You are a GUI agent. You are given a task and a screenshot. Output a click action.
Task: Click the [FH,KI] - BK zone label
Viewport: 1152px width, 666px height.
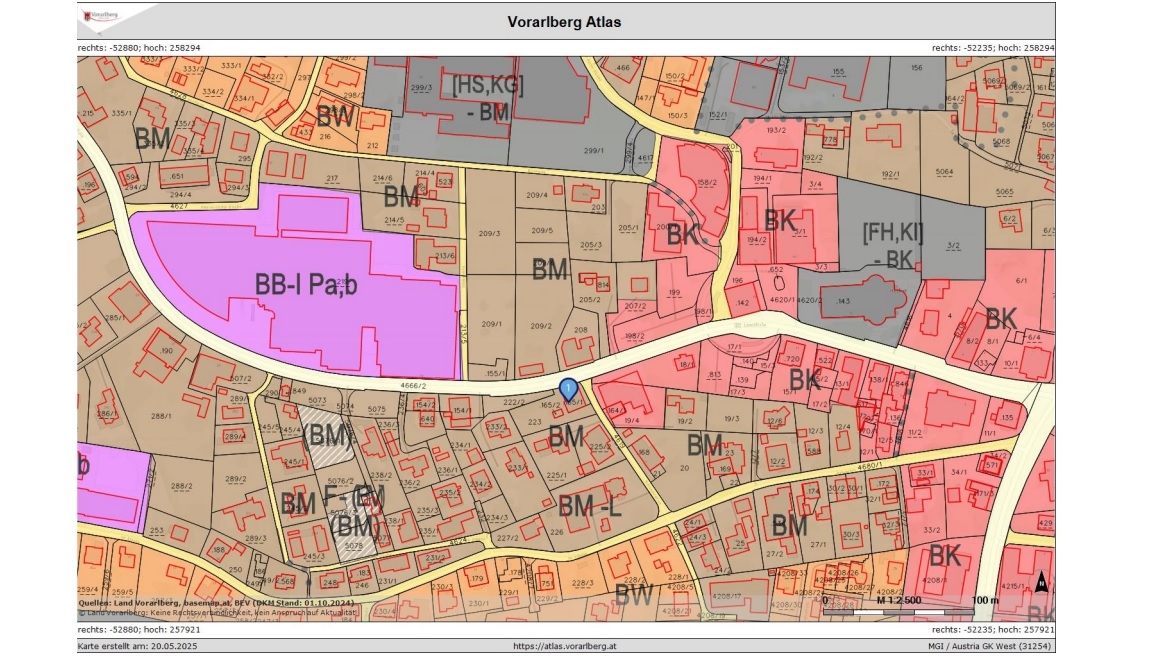pyautogui.click(x=892, y=246)
